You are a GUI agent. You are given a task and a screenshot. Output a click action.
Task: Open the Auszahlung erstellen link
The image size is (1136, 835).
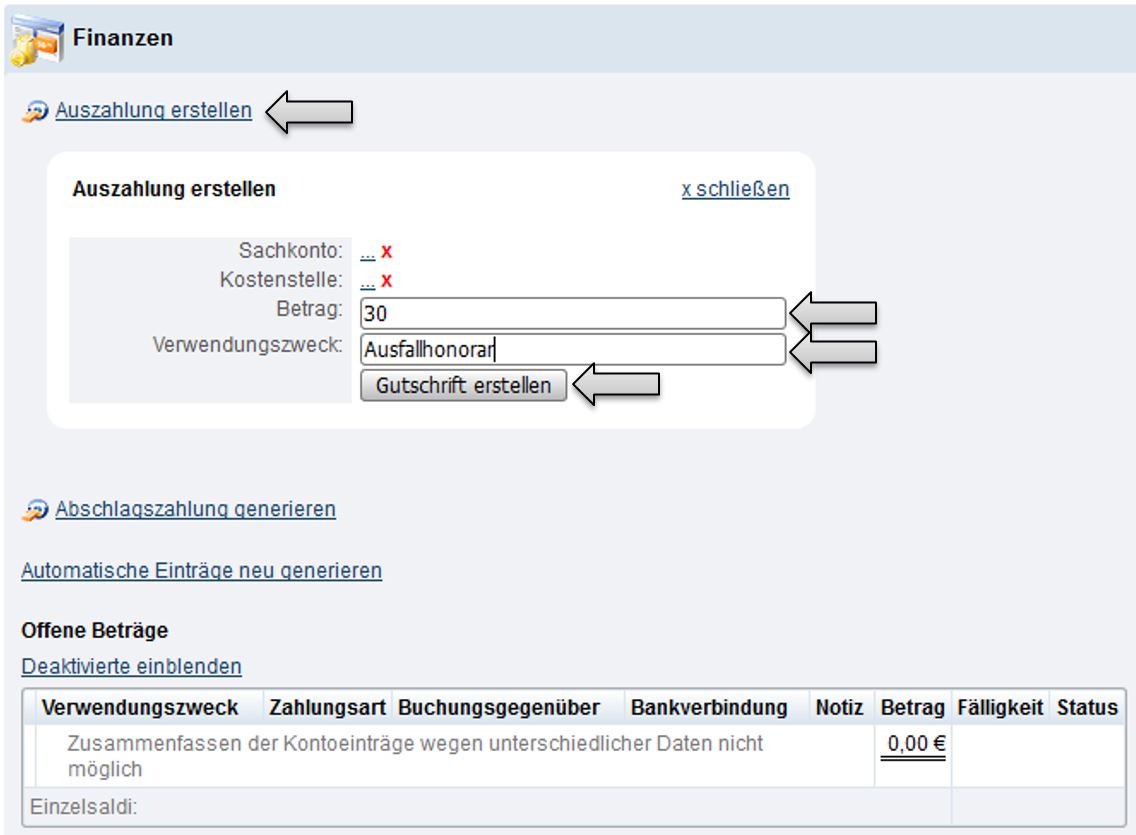pos(153,111)
